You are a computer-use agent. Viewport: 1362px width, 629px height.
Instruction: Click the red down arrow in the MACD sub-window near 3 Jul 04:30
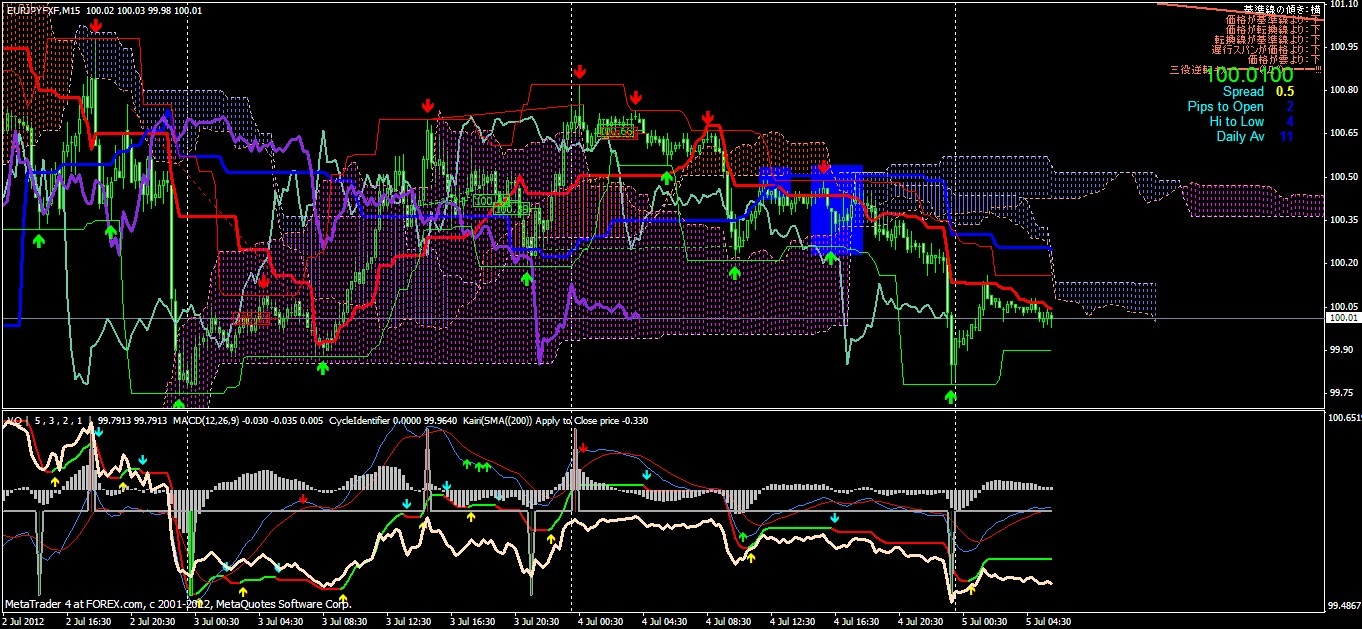coord(303,498)
